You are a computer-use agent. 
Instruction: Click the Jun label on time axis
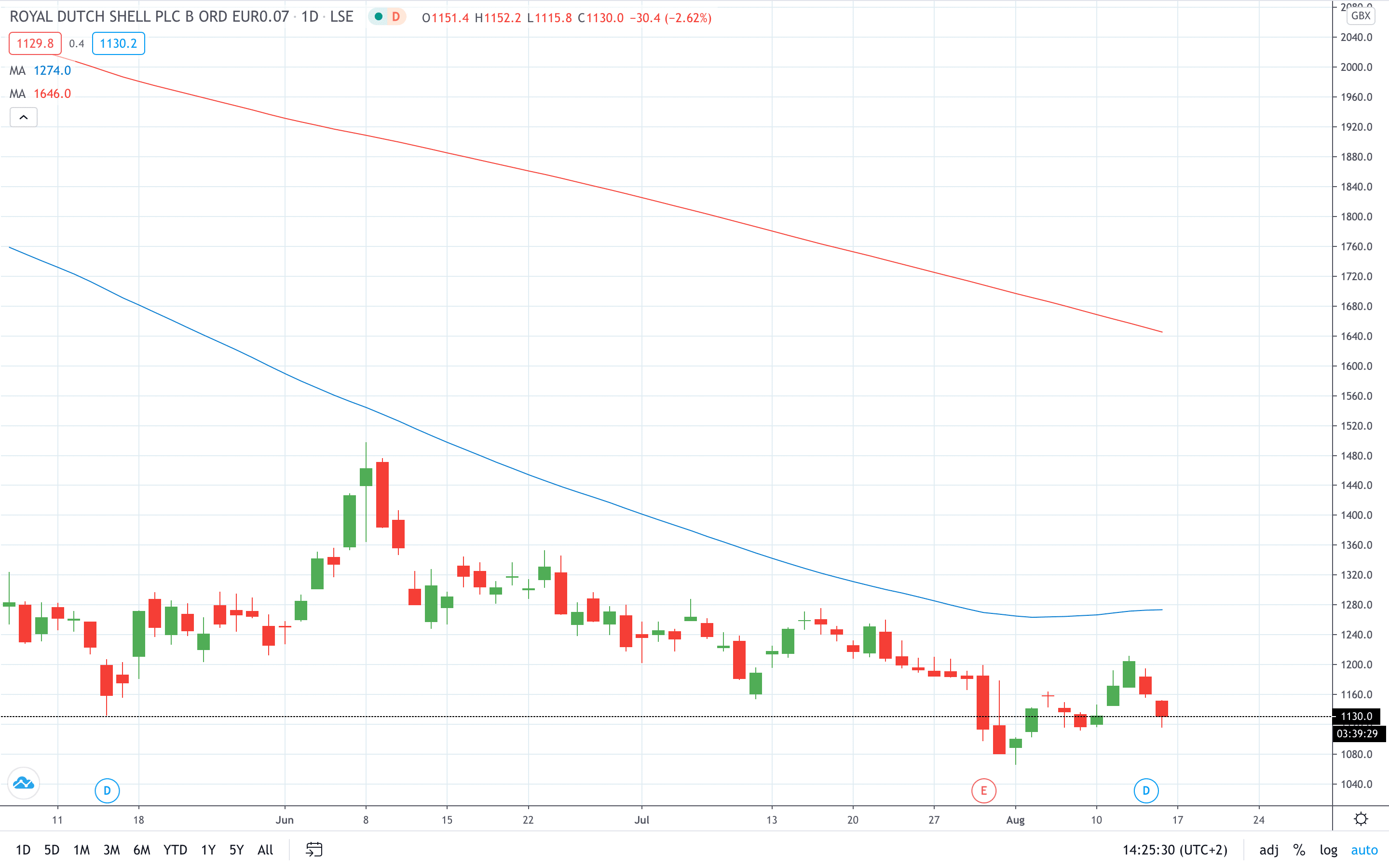[x=285, y=820]
